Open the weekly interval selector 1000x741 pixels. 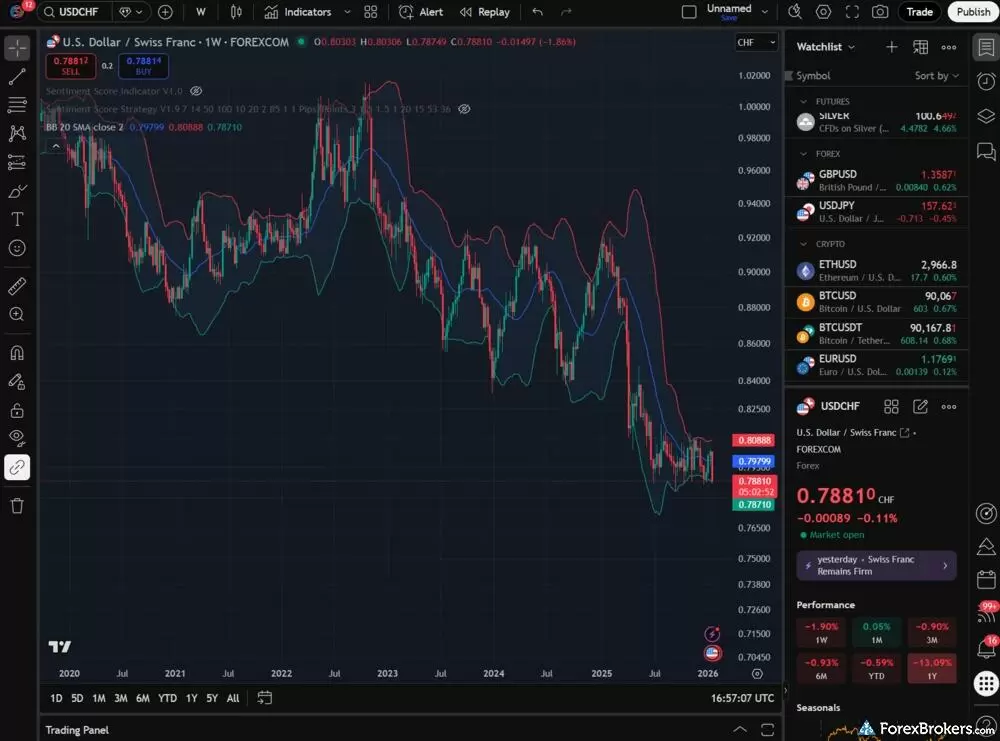click(201, 12)
